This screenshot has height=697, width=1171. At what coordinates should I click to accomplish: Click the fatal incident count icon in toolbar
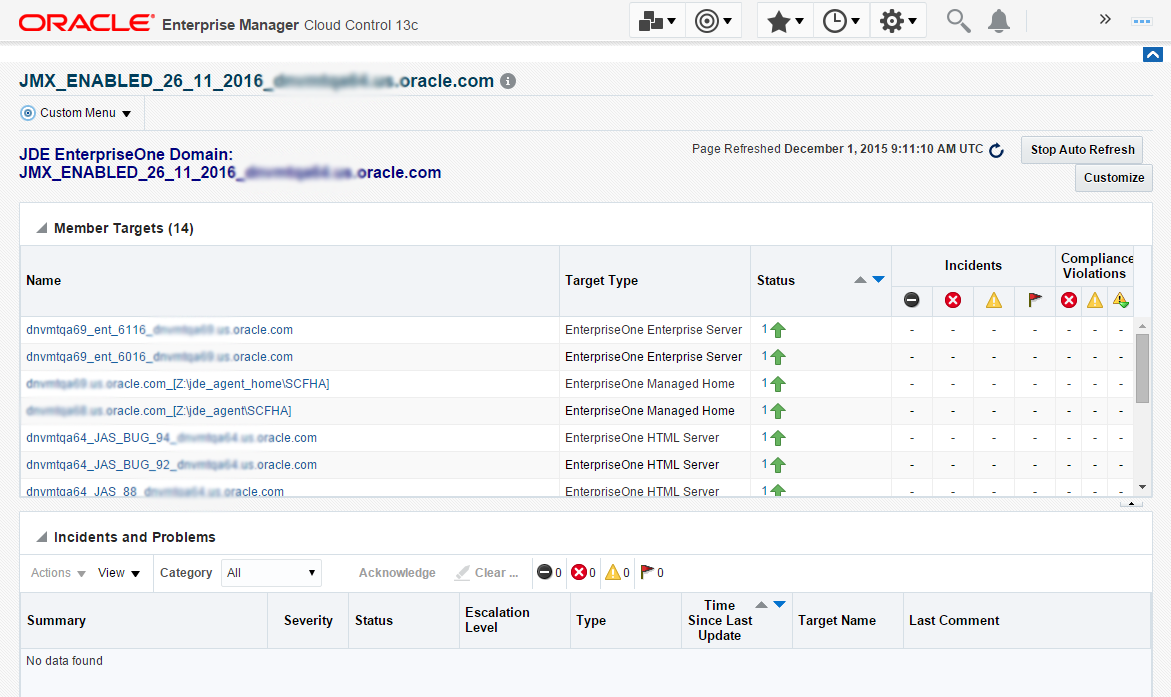(544, 572)
